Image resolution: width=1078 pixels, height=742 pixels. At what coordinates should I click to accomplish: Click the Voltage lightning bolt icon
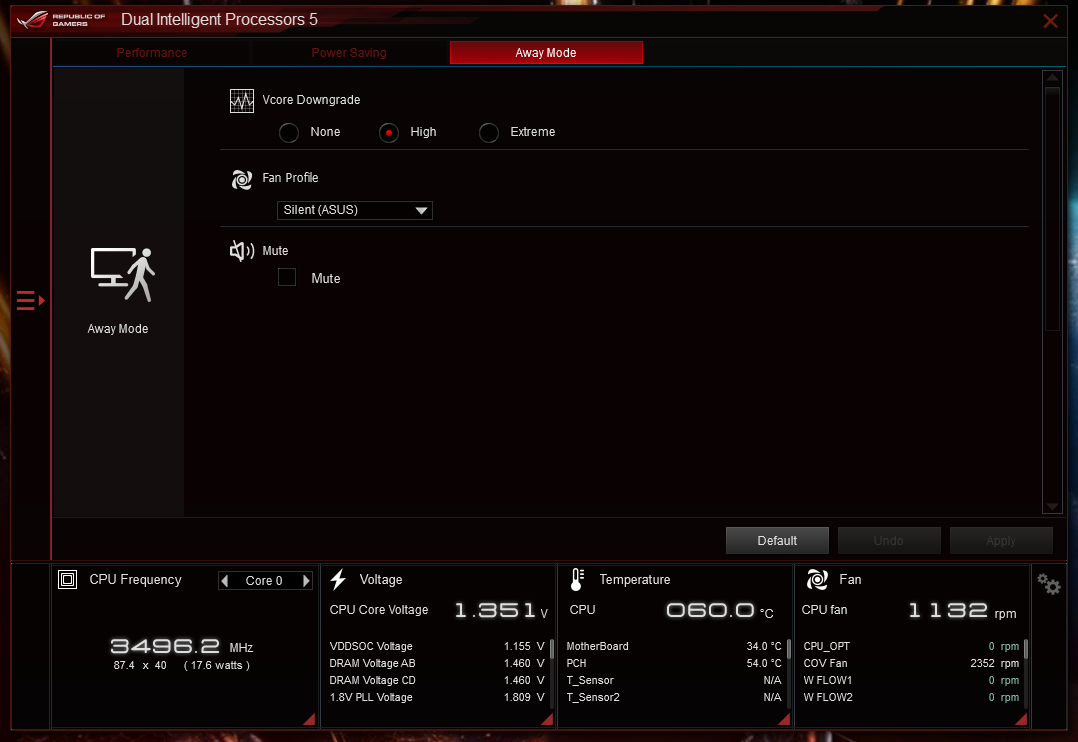(x=338, y=580)
